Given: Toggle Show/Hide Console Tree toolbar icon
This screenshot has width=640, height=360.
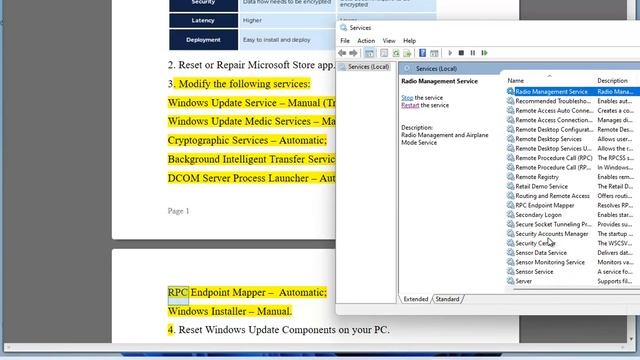Looking at the screenshot, I should coord(369,53).
